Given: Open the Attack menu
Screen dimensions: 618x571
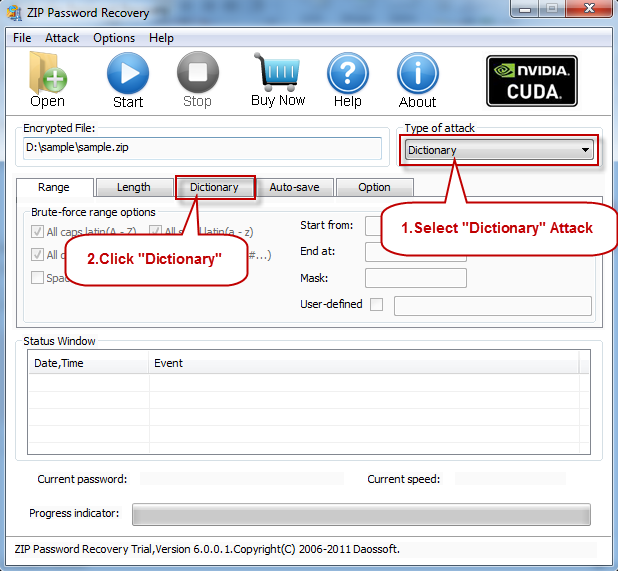Looking at the screenshot, I should point(62,38).
